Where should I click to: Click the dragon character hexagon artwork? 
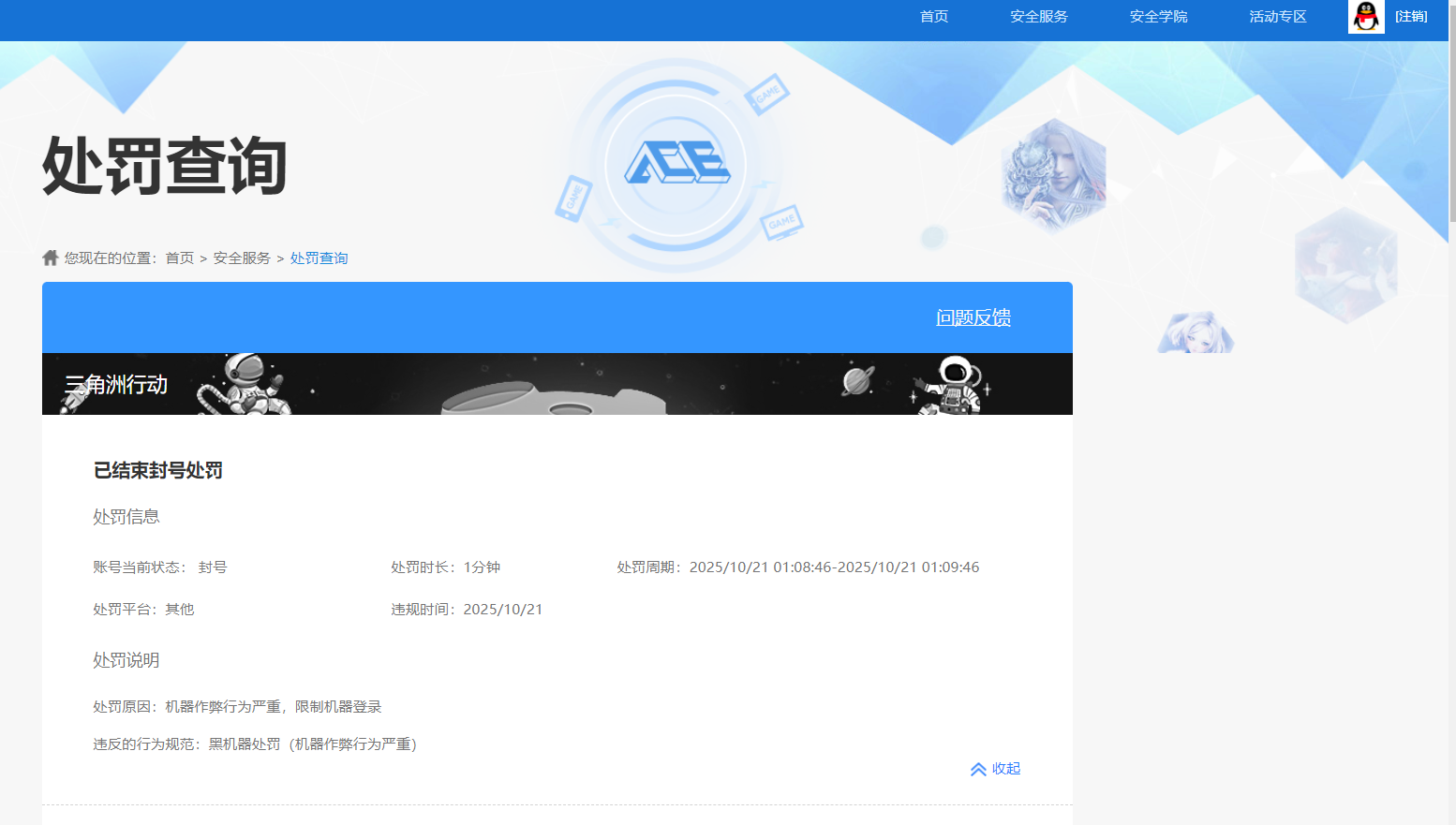pos(1052,173)
